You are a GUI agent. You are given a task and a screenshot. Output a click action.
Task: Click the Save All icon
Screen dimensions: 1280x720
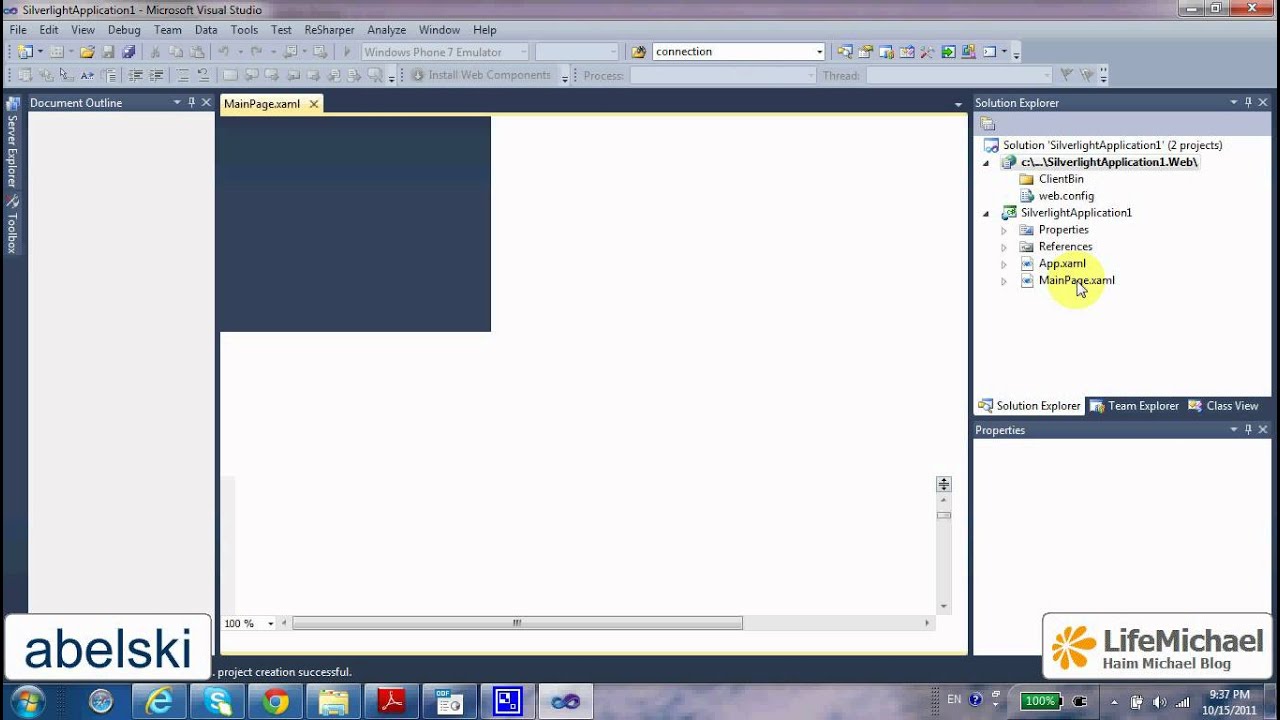(x=128, y=52)
